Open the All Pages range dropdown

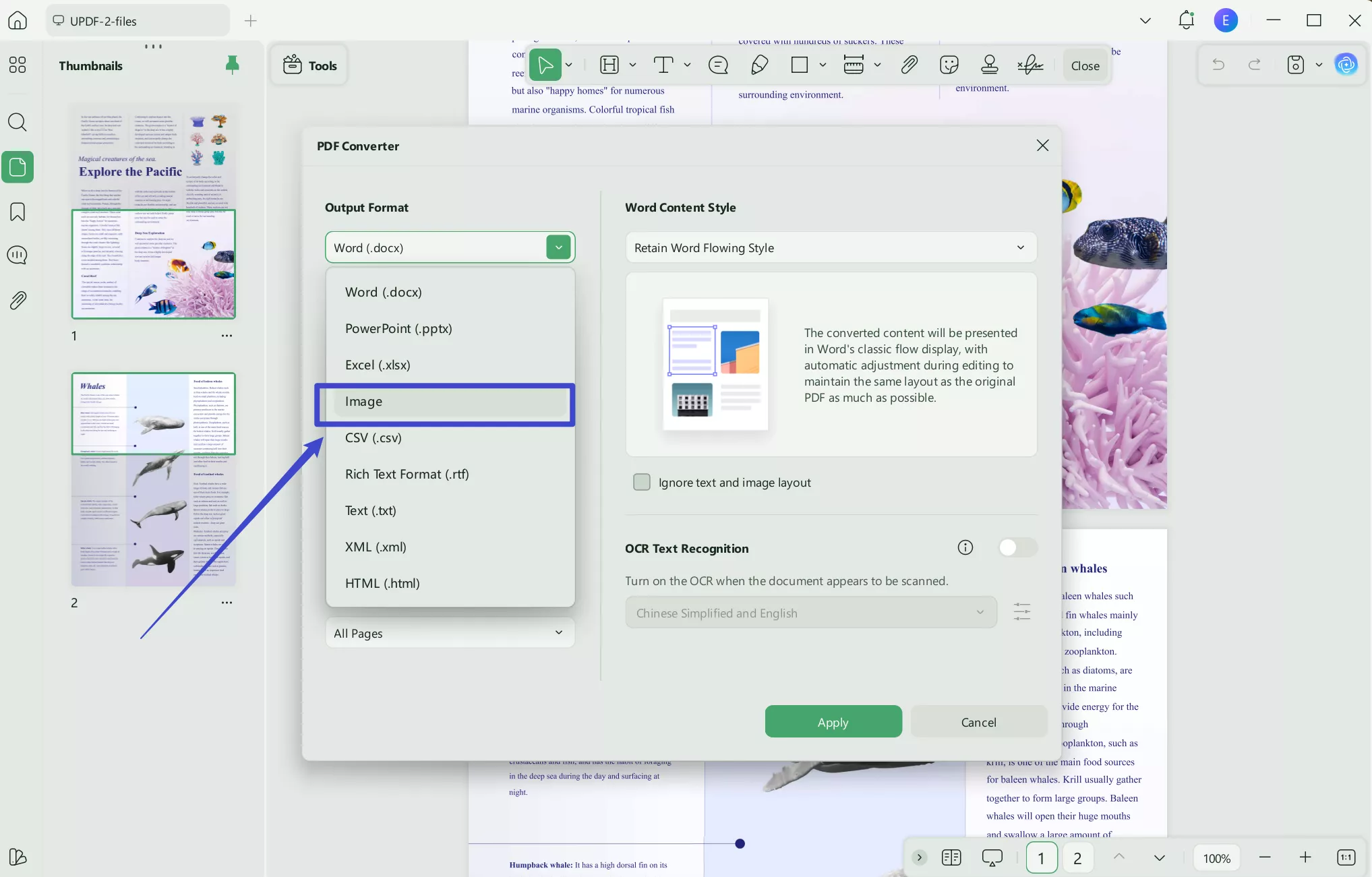[x=450, y=633]
